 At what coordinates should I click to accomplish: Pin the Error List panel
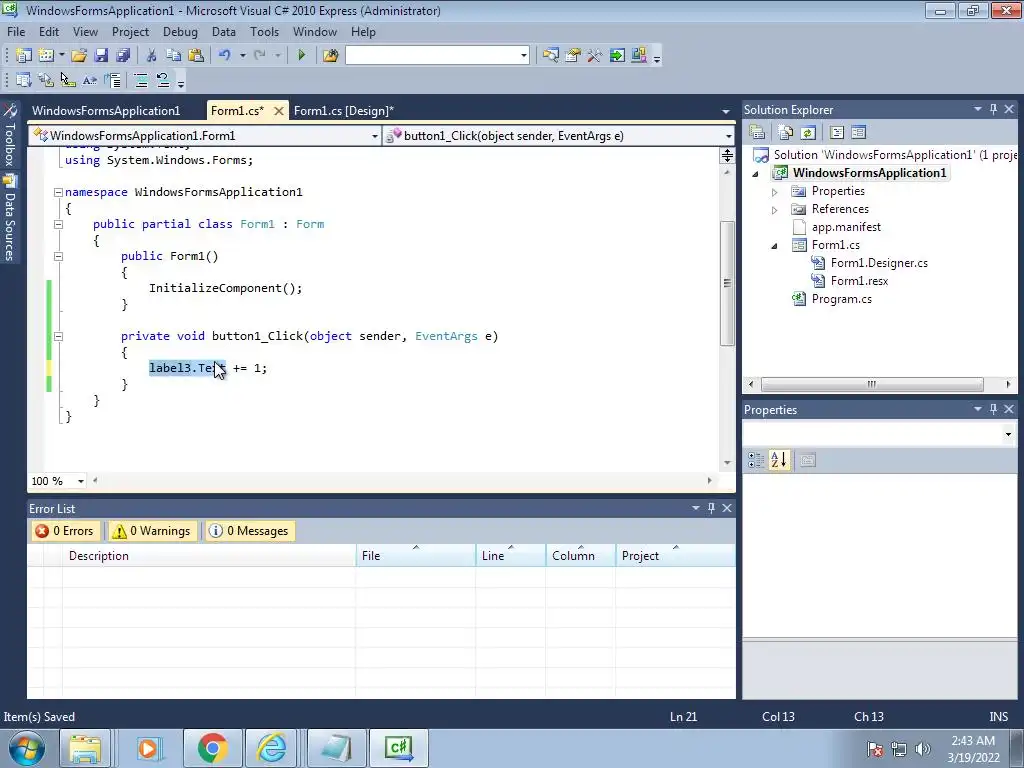[x=711, y=508]
